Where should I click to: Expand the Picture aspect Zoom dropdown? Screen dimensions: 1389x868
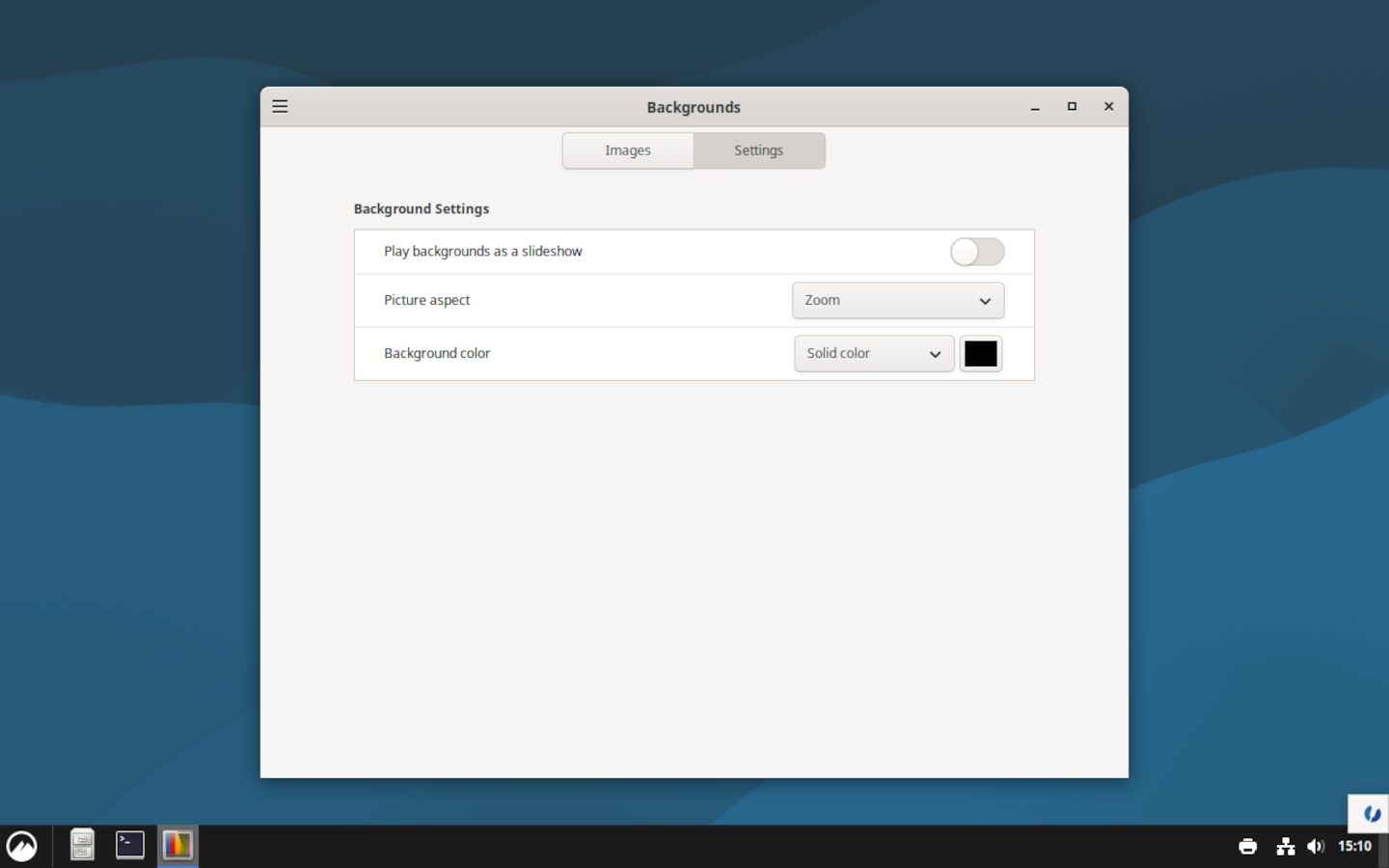pyautogui.click(x=897, y=300)
